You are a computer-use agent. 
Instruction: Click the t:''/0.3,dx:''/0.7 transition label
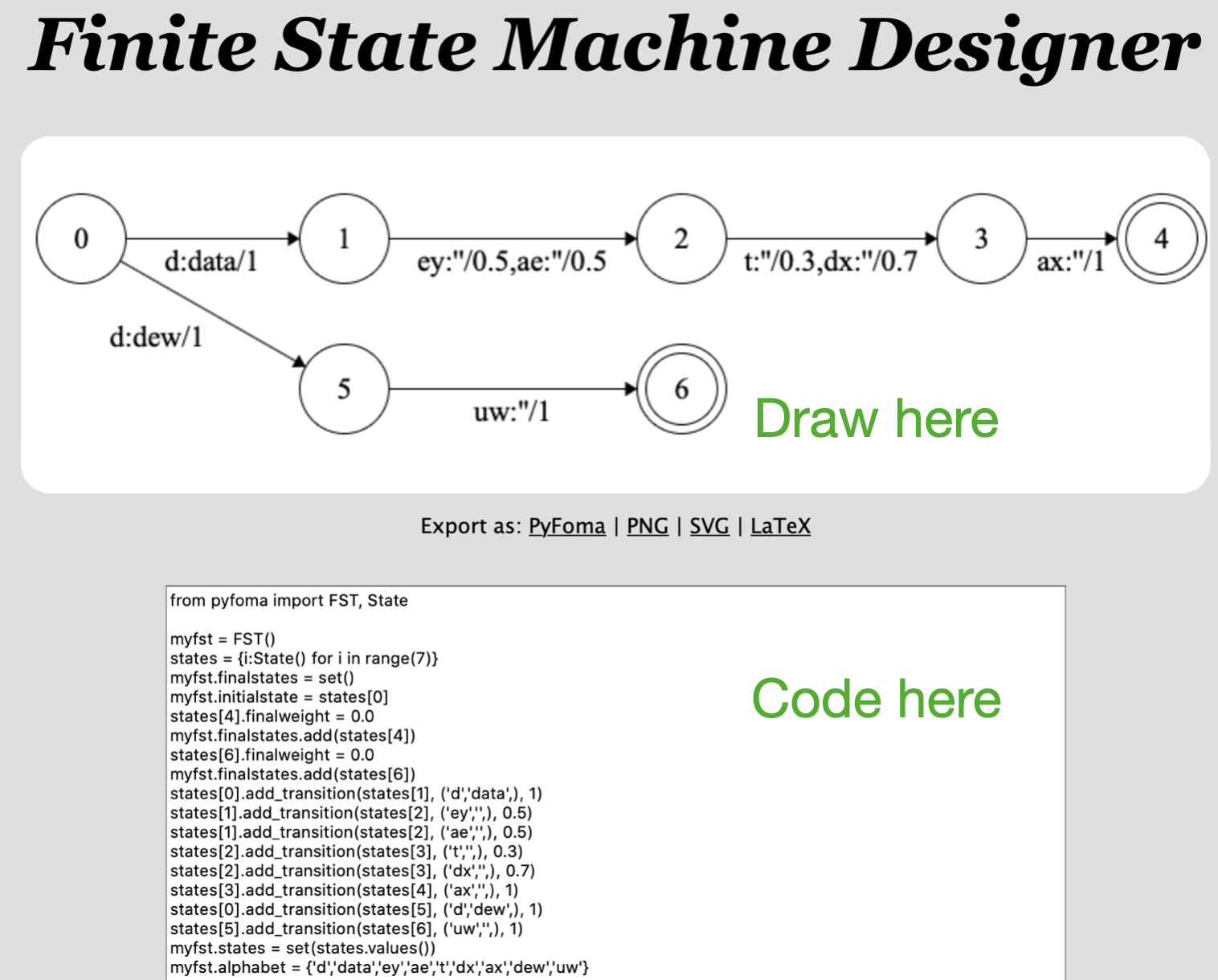(x=831, y=261)
